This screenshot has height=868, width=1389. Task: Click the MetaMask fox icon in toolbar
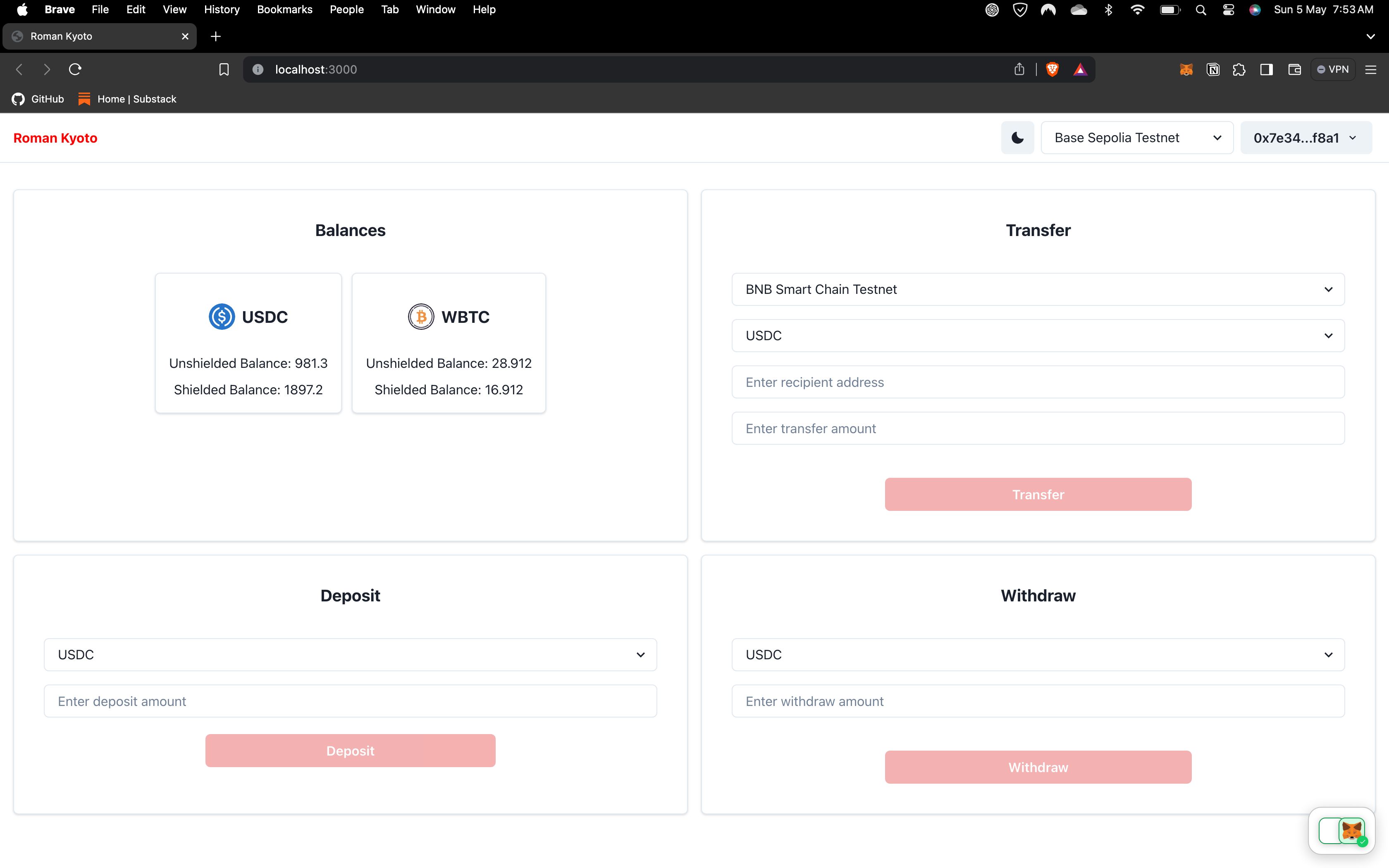click(1186, 69)
